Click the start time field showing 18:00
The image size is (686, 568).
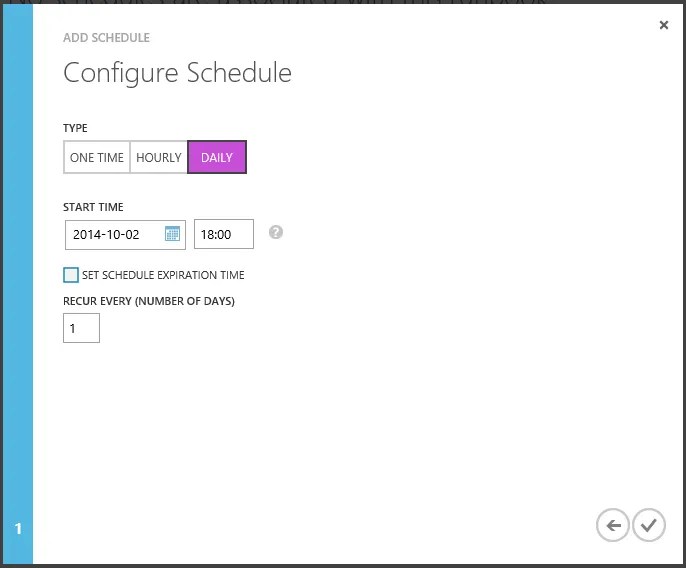pyautogui.click(x=224, y=234)
